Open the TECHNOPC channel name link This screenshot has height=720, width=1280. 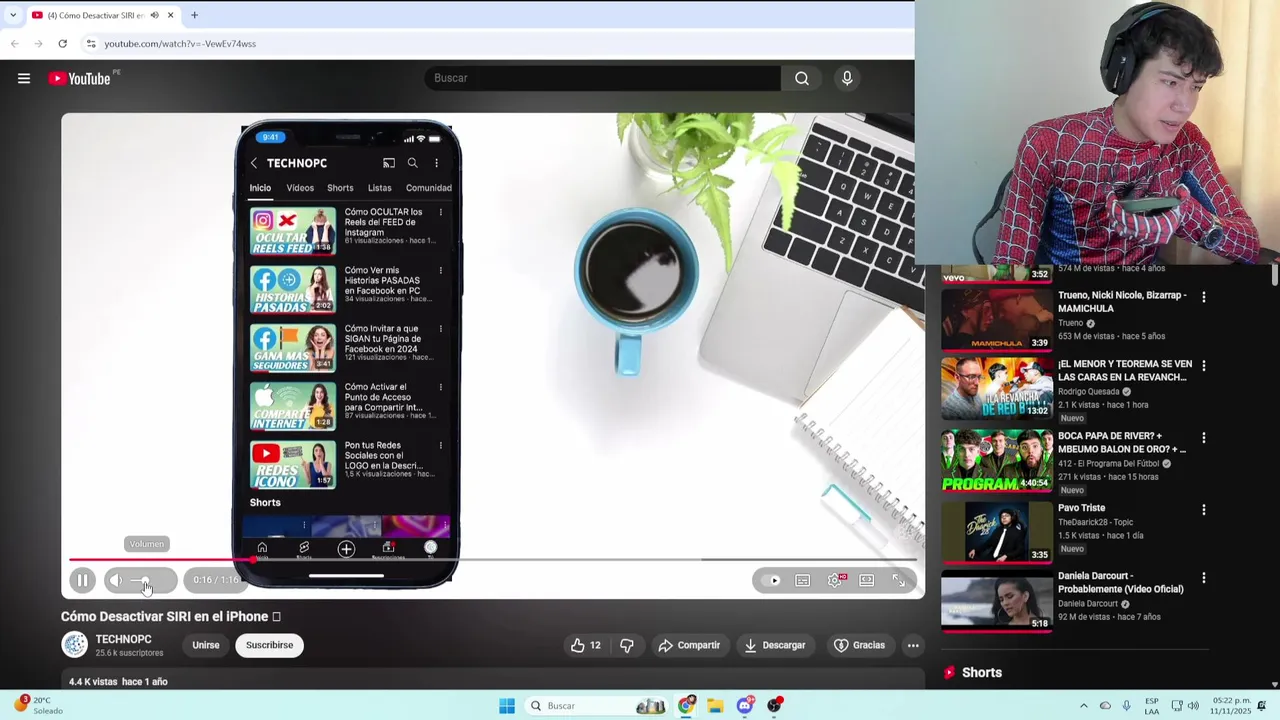tap(124, 639)
